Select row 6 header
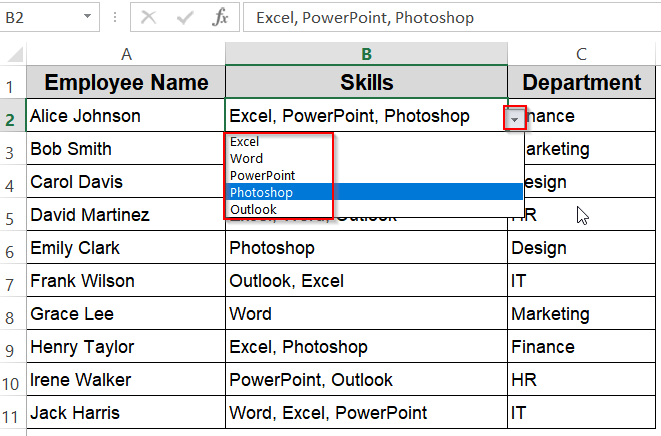This screenshot has height=436, width=661. click(12, 248)
